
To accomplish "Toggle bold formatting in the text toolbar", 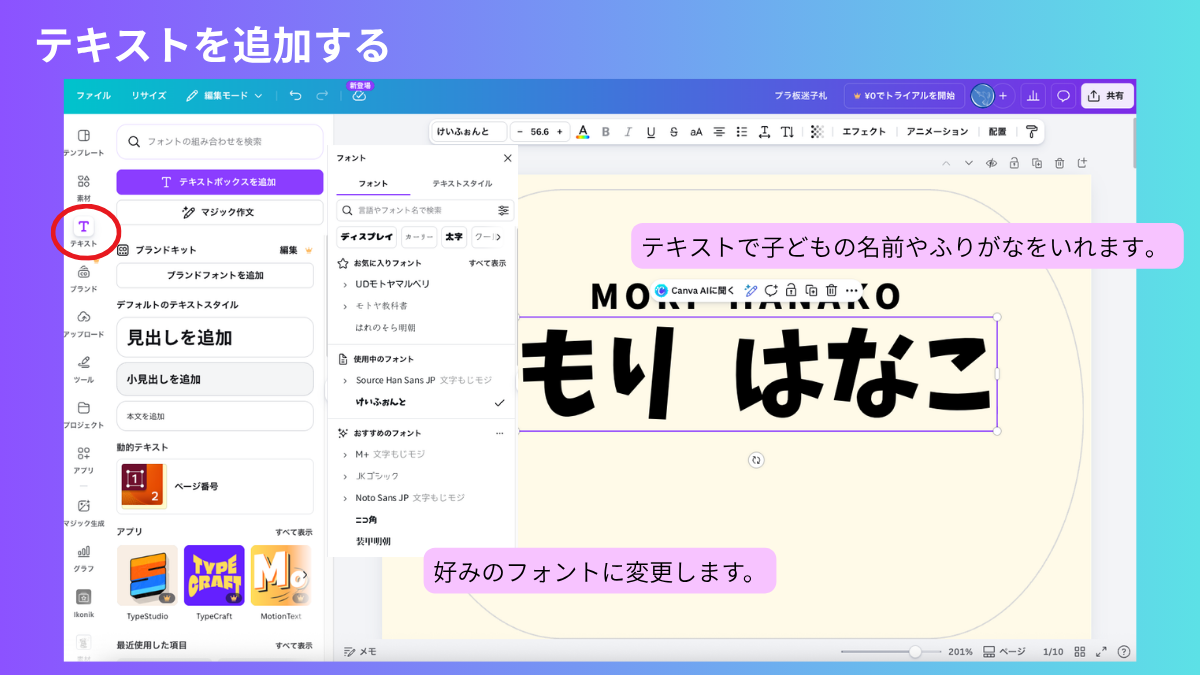I will coord(605,132).
